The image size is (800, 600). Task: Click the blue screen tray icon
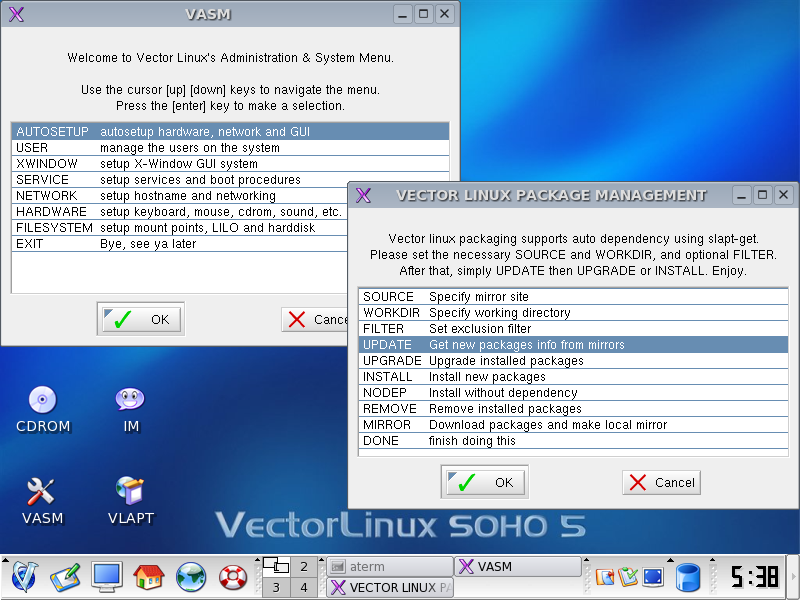(x=653, y=577)
